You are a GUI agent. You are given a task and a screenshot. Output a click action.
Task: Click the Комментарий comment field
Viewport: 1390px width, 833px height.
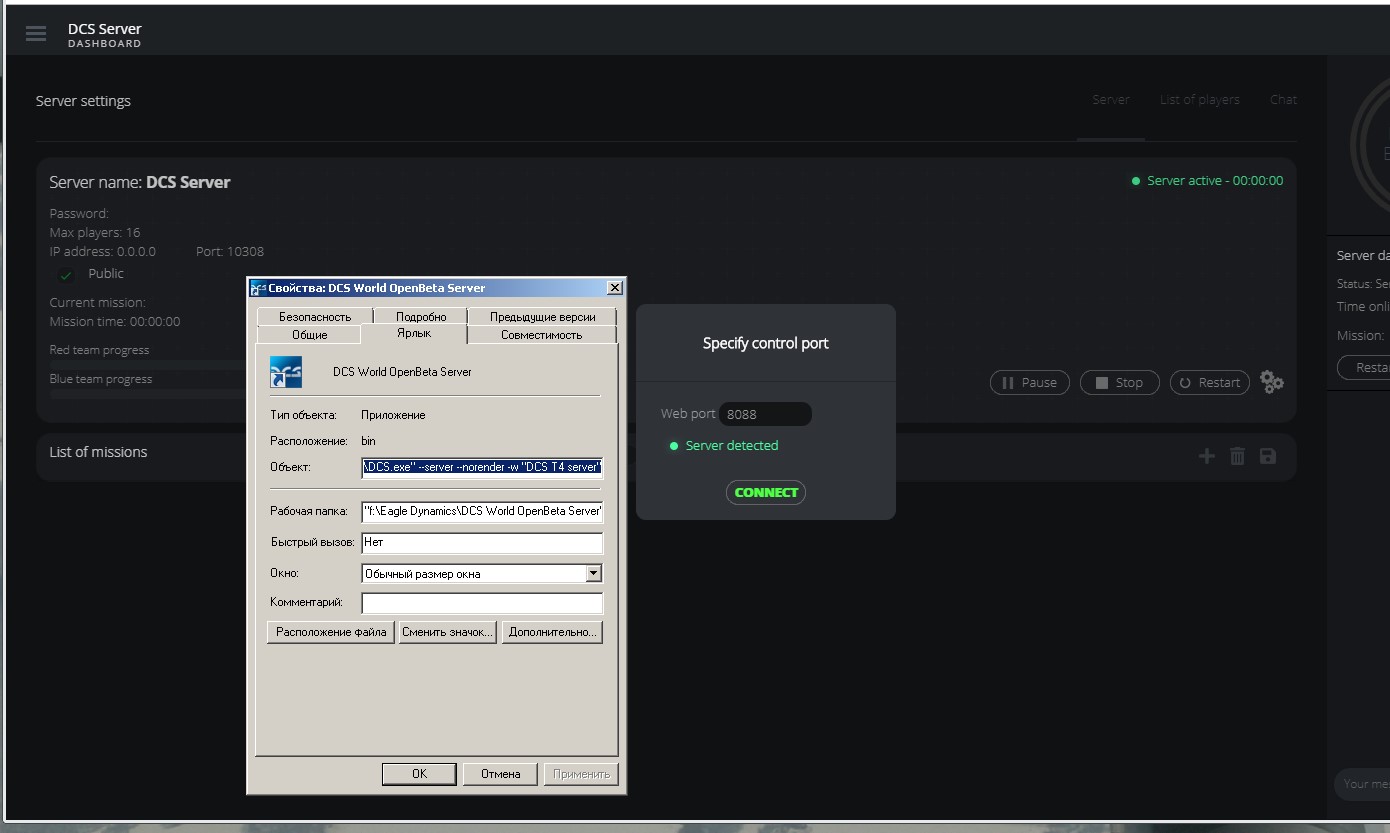[x=482, y=602]
